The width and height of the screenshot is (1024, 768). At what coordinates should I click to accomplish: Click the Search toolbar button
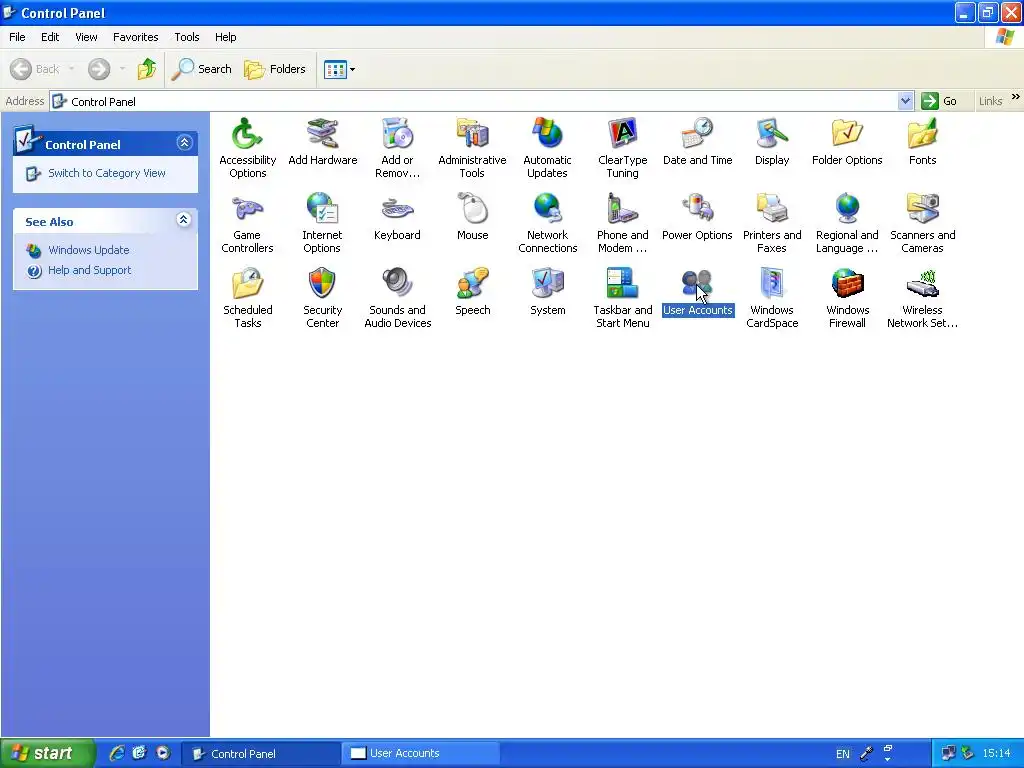[x=201, y=69]
